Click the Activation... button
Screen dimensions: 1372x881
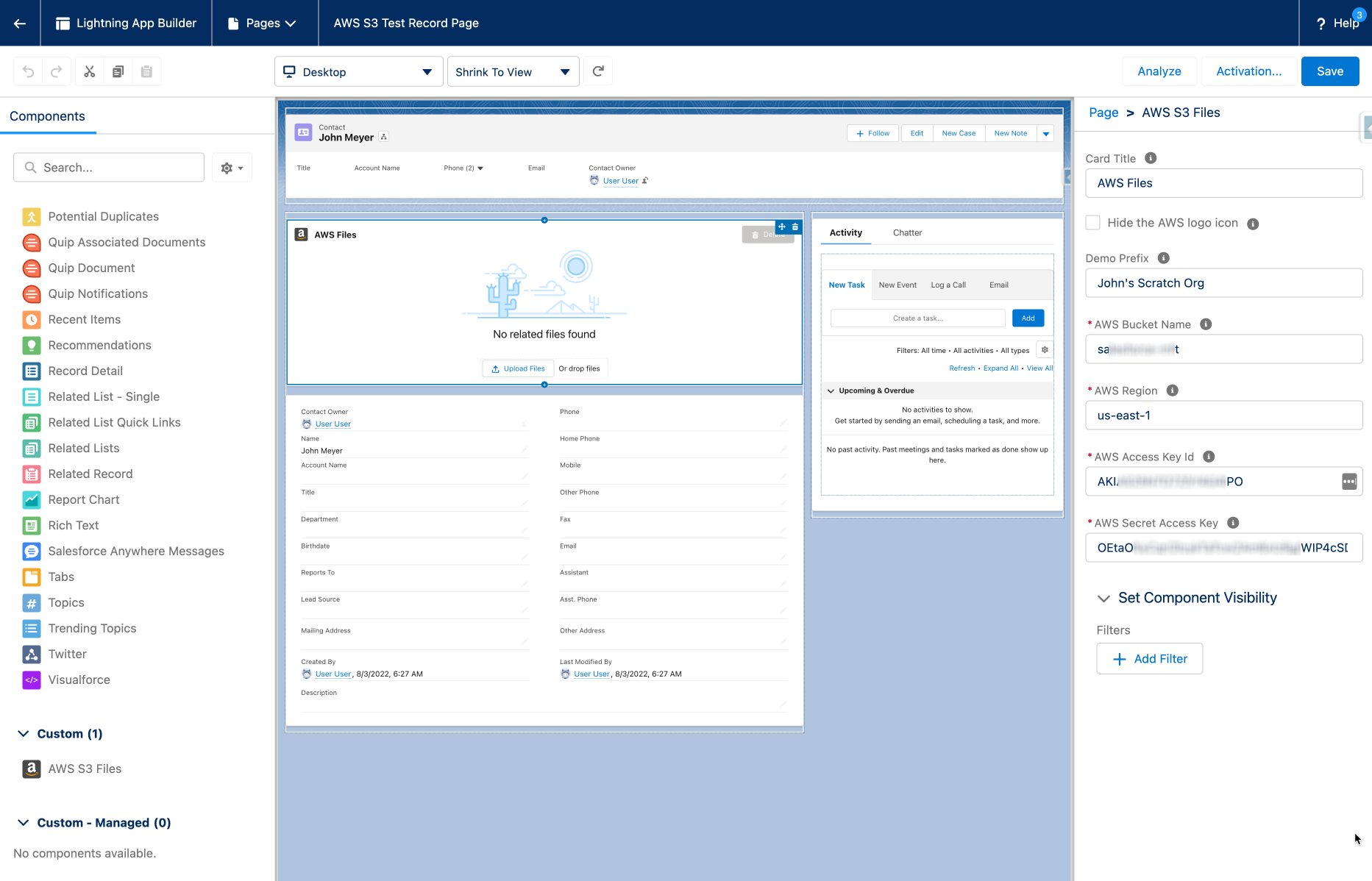coord(1249,71)
